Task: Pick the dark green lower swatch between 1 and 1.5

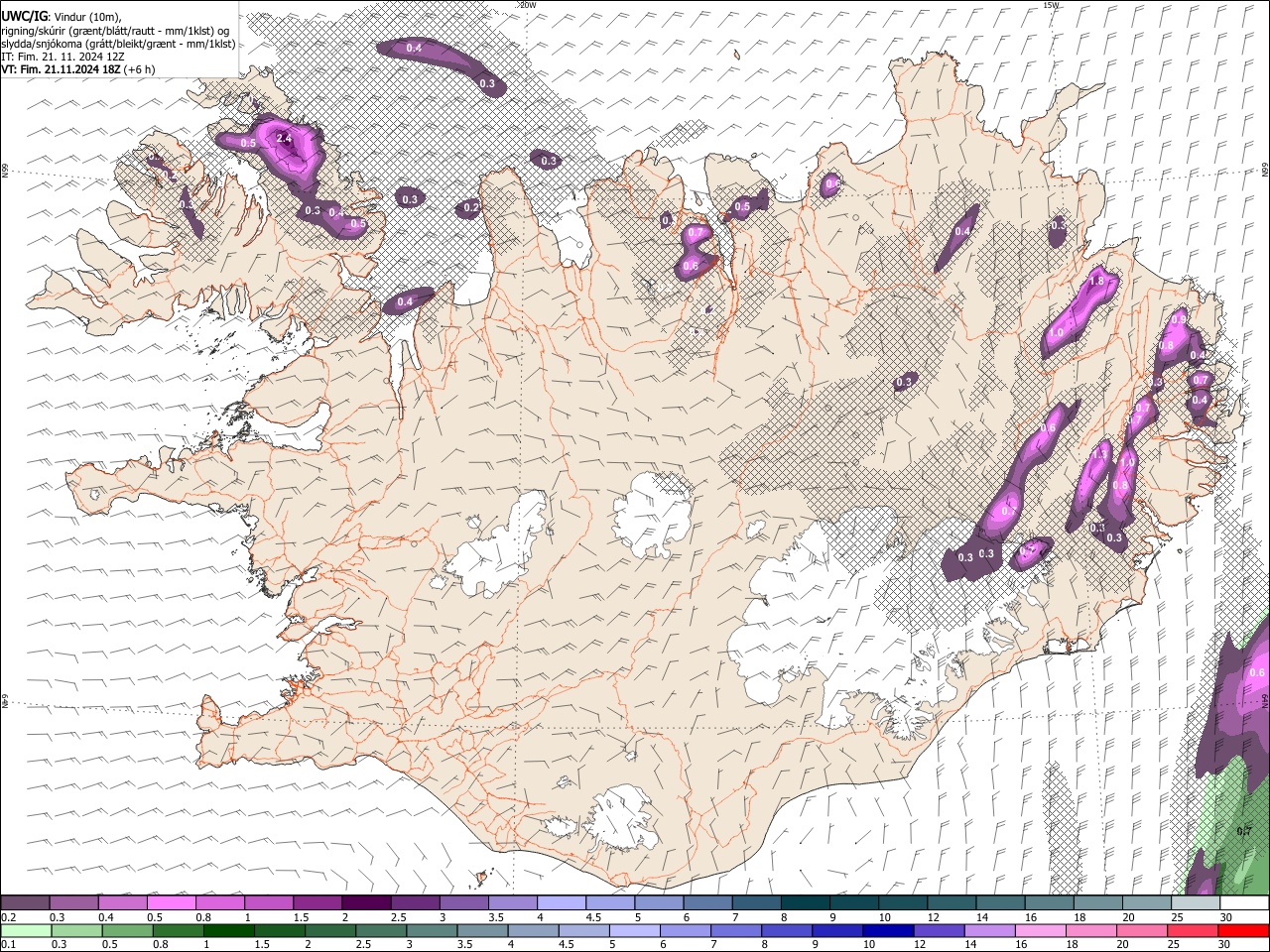Action: [x=228, y=930]
